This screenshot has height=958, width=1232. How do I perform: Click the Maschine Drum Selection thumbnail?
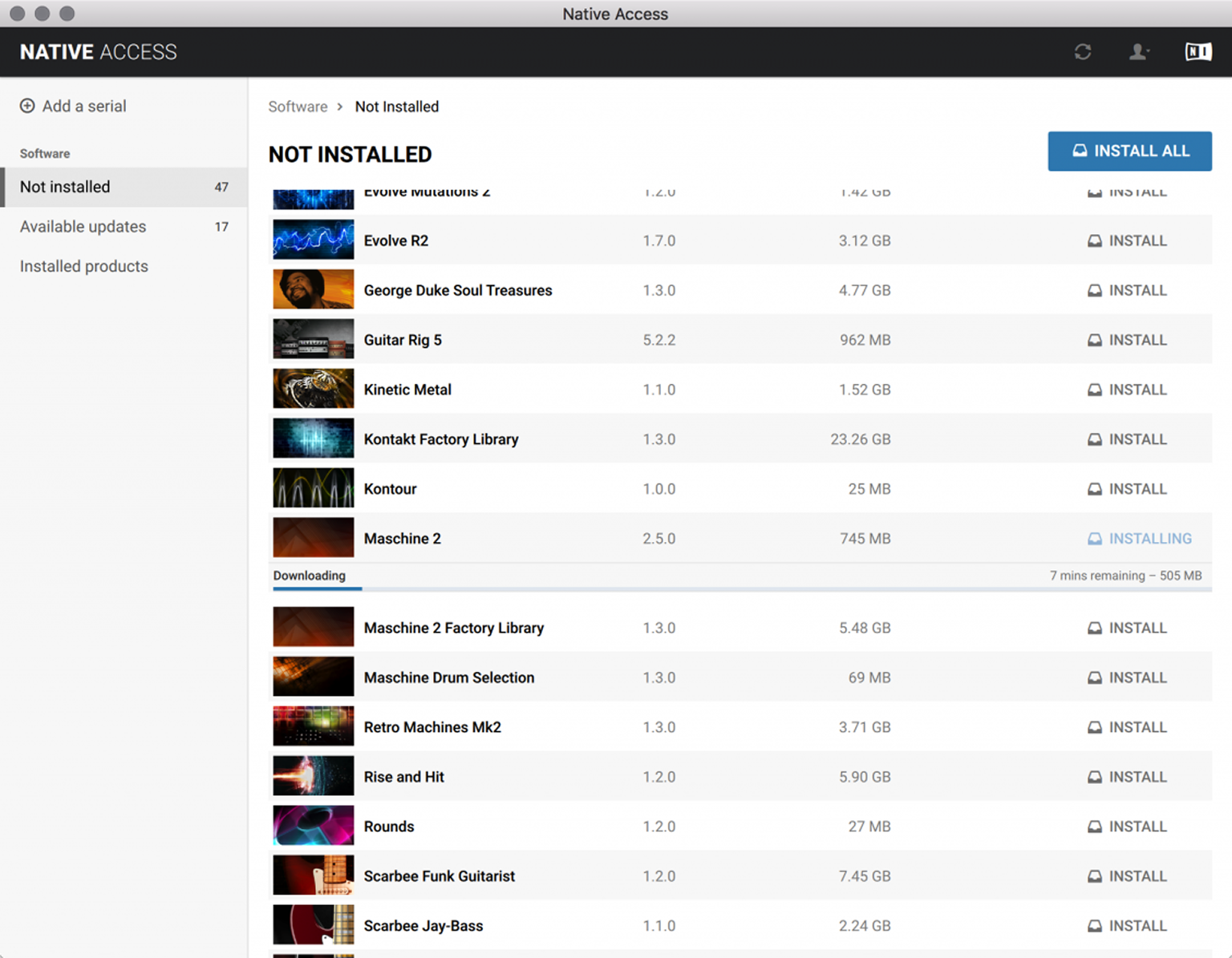313,677
